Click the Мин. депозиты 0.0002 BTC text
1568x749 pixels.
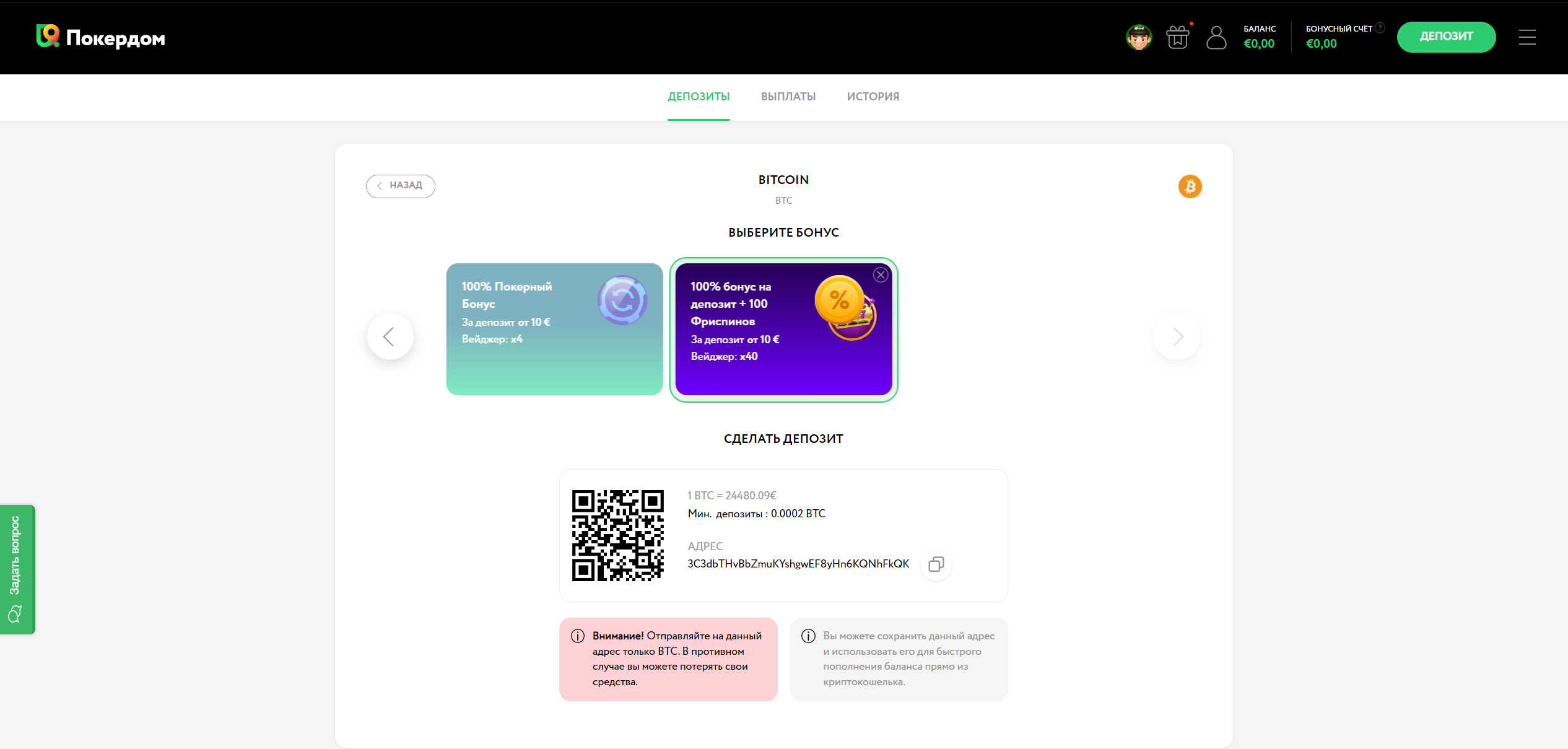756,514
